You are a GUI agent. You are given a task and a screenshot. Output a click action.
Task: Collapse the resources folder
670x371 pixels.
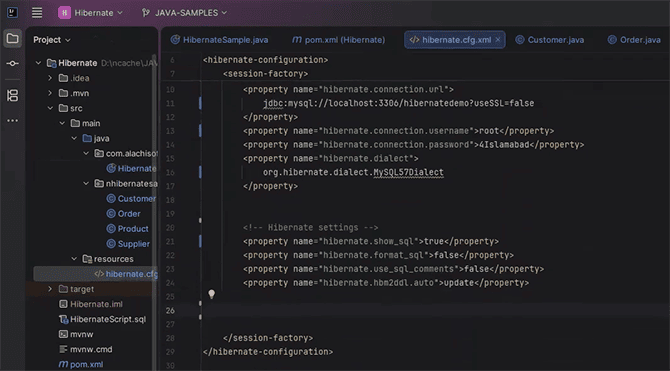click(74, 259)
